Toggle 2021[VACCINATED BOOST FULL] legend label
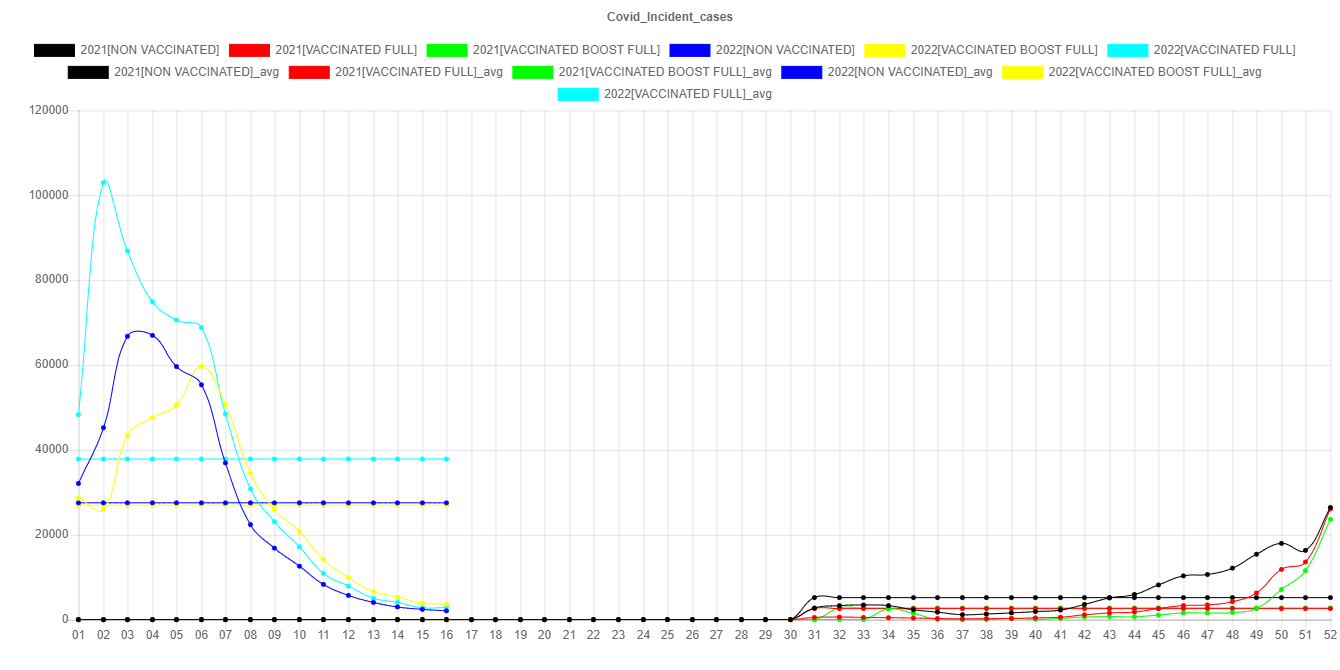 566,50
